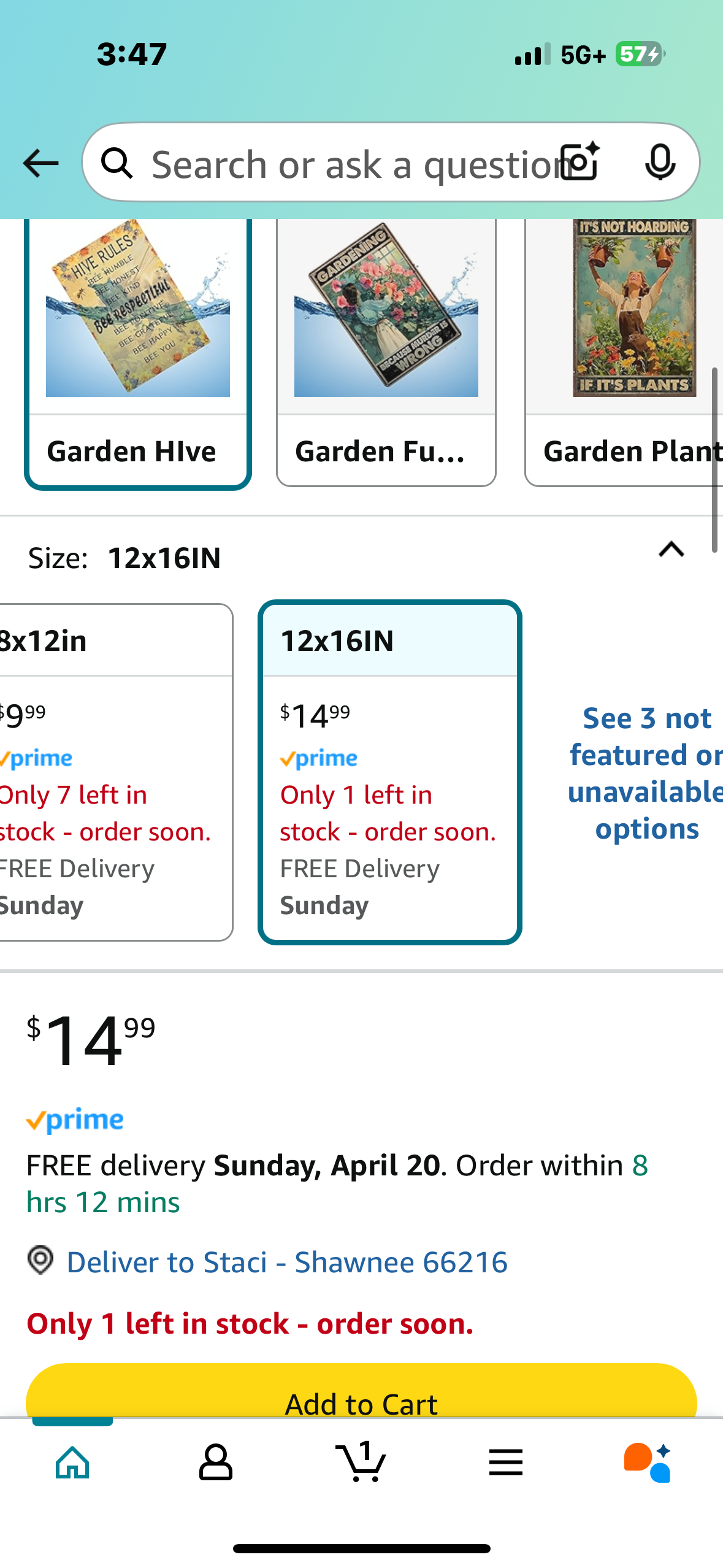Expand the 3 unavailable size options

tap(646, 773)
